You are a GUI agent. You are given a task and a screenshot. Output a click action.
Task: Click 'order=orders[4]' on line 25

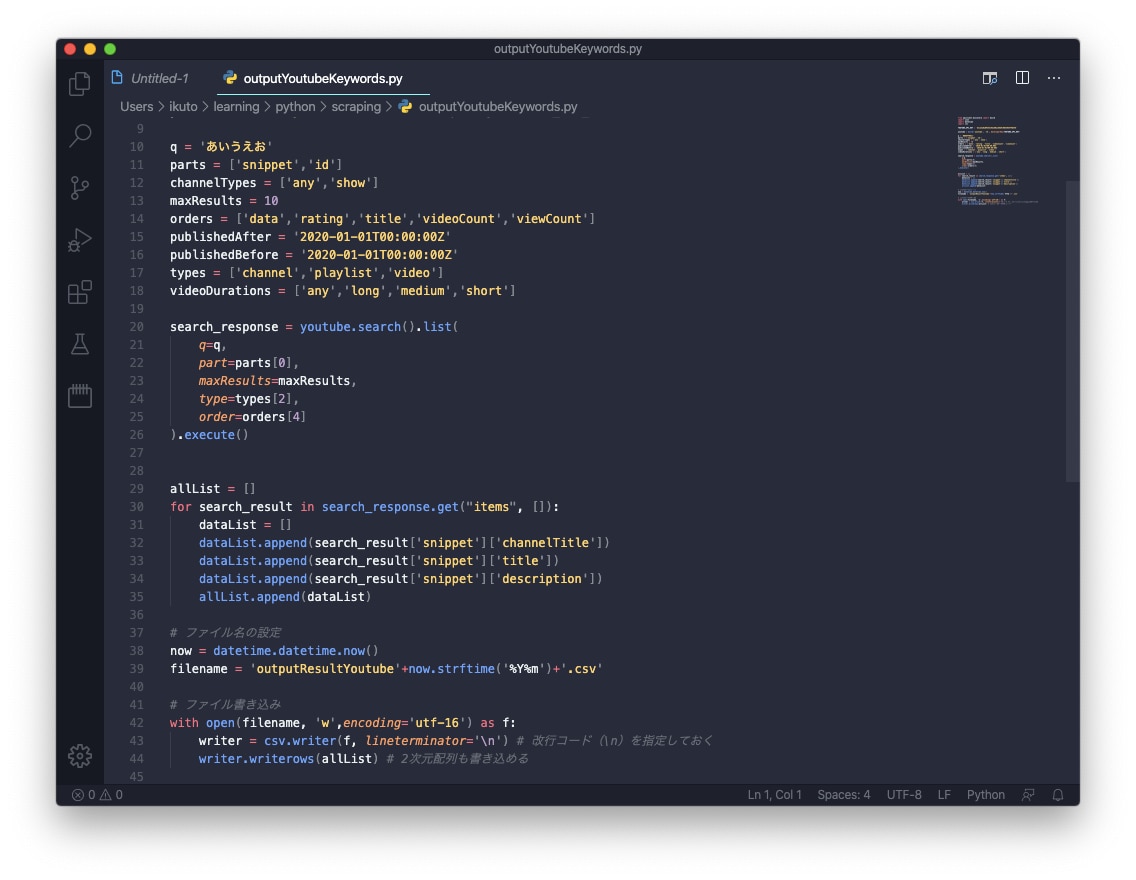click(x=252, y=416)
